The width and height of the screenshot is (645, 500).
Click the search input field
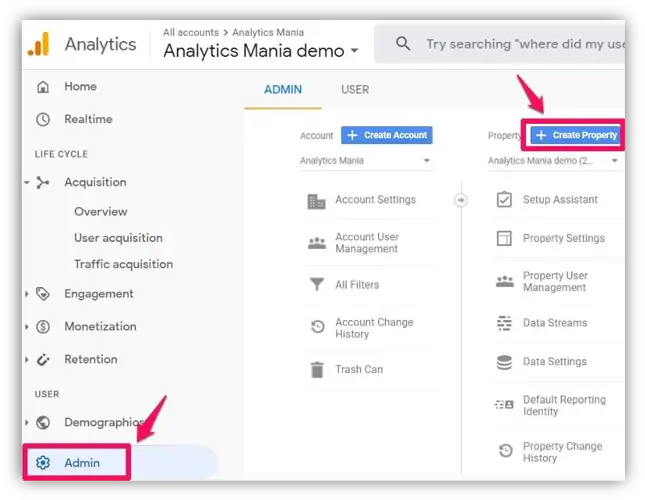[x=524, y=44]
